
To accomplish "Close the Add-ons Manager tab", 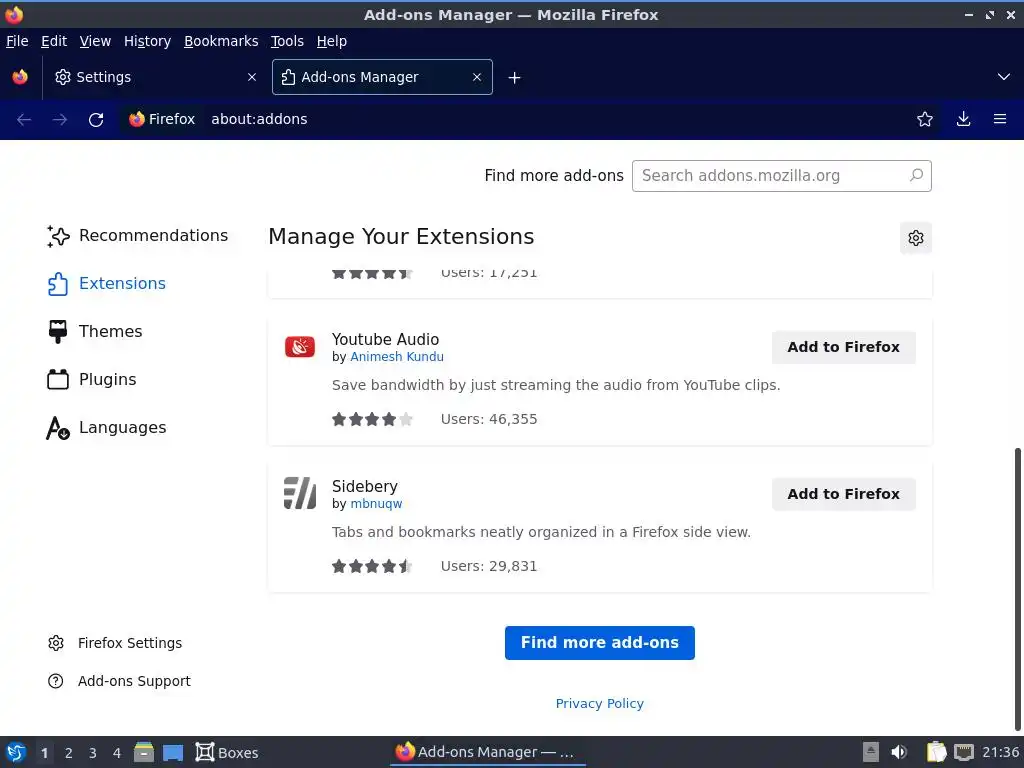I will coord(477,77).
